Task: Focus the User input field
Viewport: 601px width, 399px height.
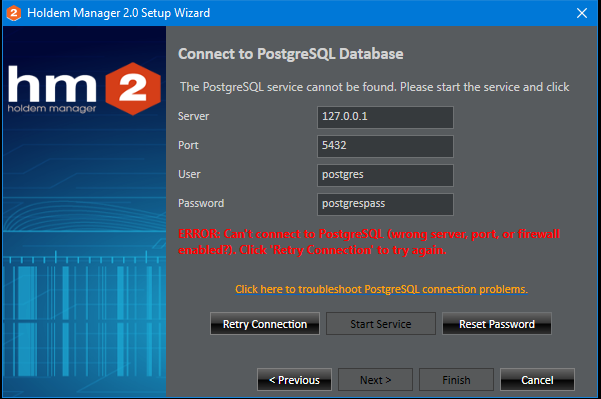Action: coord(385,176)
